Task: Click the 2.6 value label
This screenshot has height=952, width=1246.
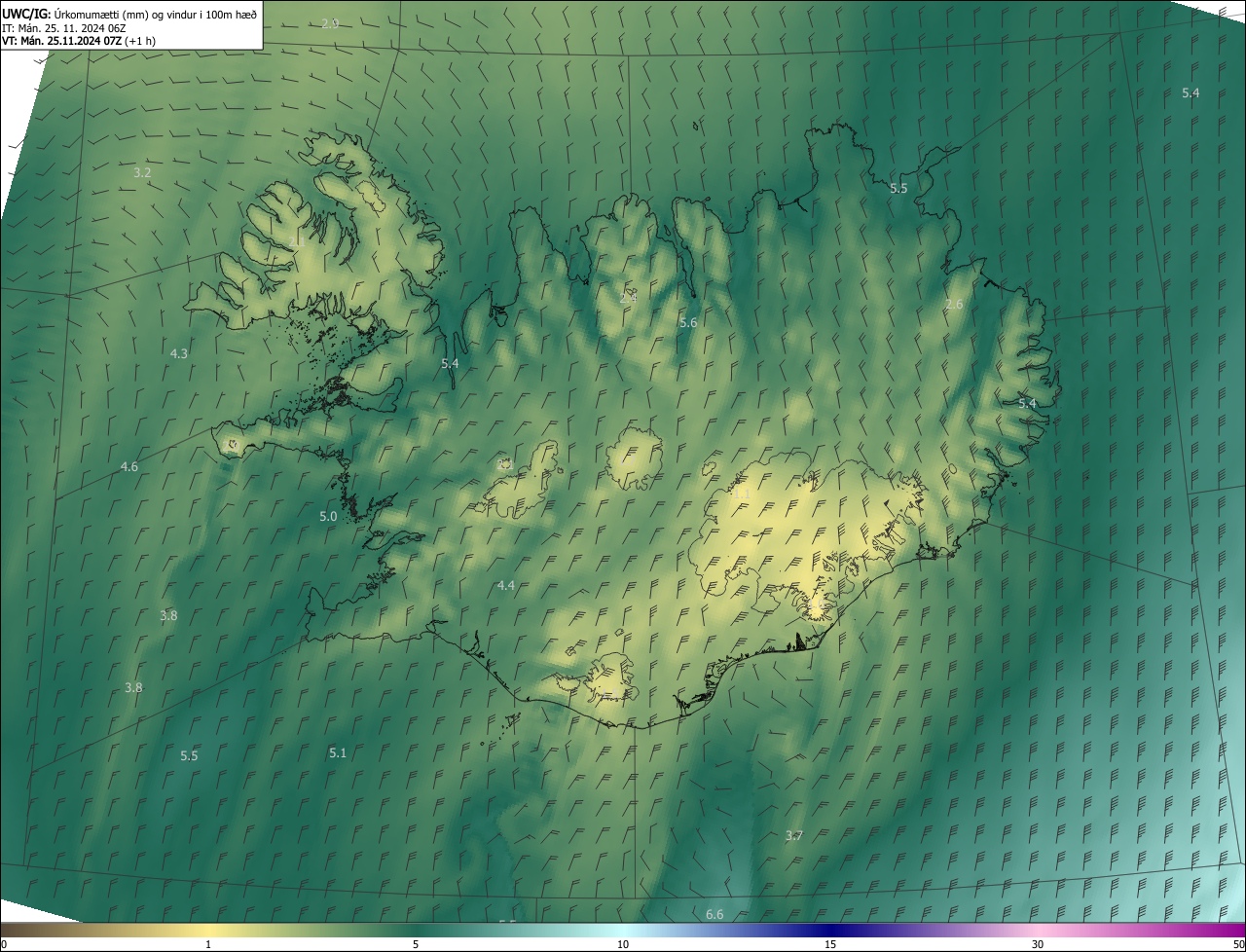Action: (954, 305)
